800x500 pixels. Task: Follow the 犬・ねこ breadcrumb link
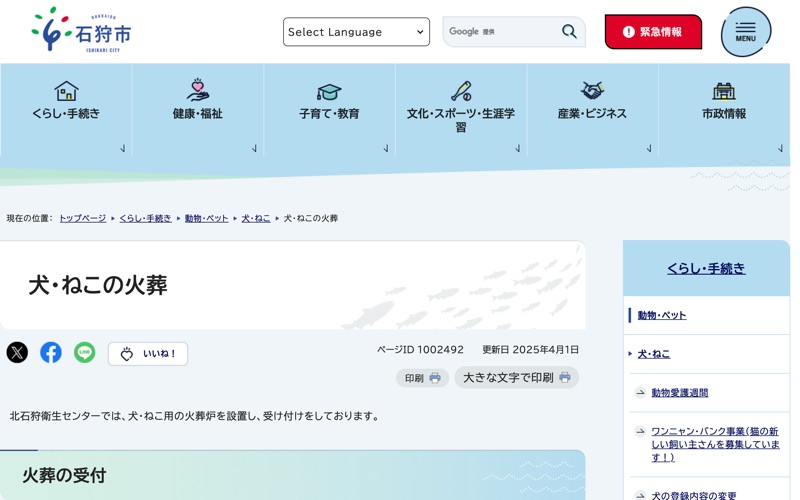click(x=256, y=218)
